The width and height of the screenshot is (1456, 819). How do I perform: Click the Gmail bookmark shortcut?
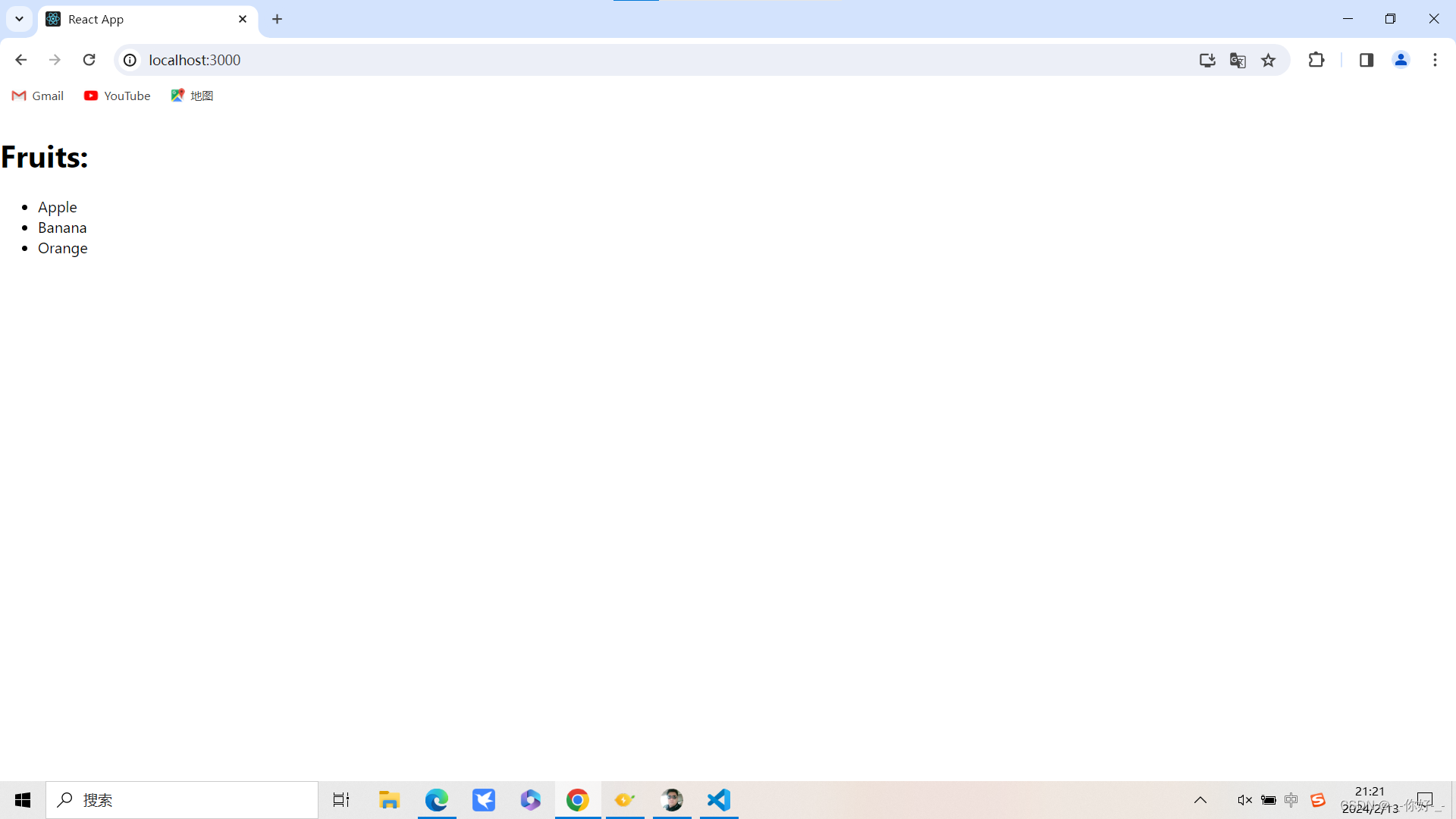click(x=36, y=95)
